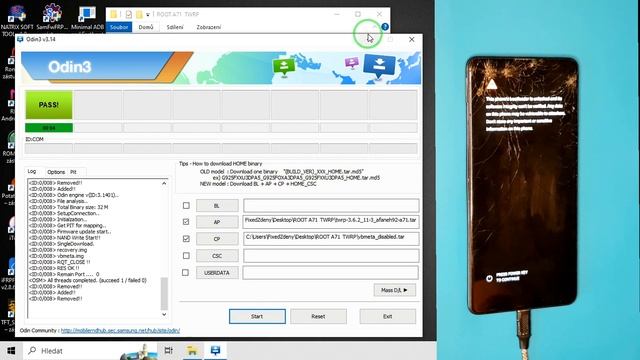
Task: Open the Windows Start menu
Action: pyautogui.click(x=11, y=351)
